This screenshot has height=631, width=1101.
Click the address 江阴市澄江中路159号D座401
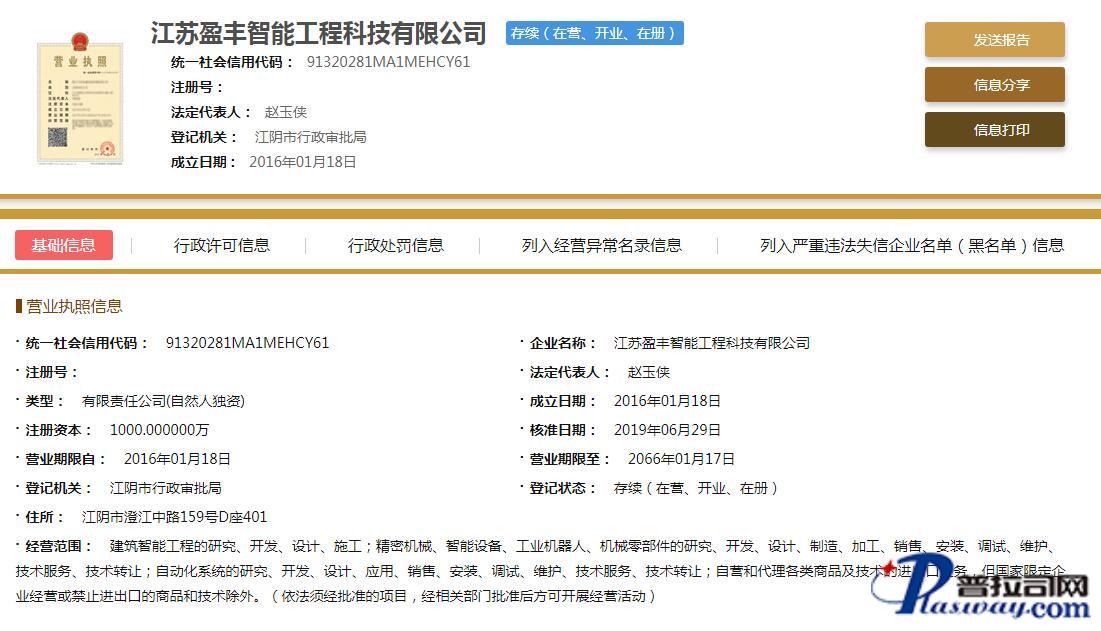(x=174, y=517)
